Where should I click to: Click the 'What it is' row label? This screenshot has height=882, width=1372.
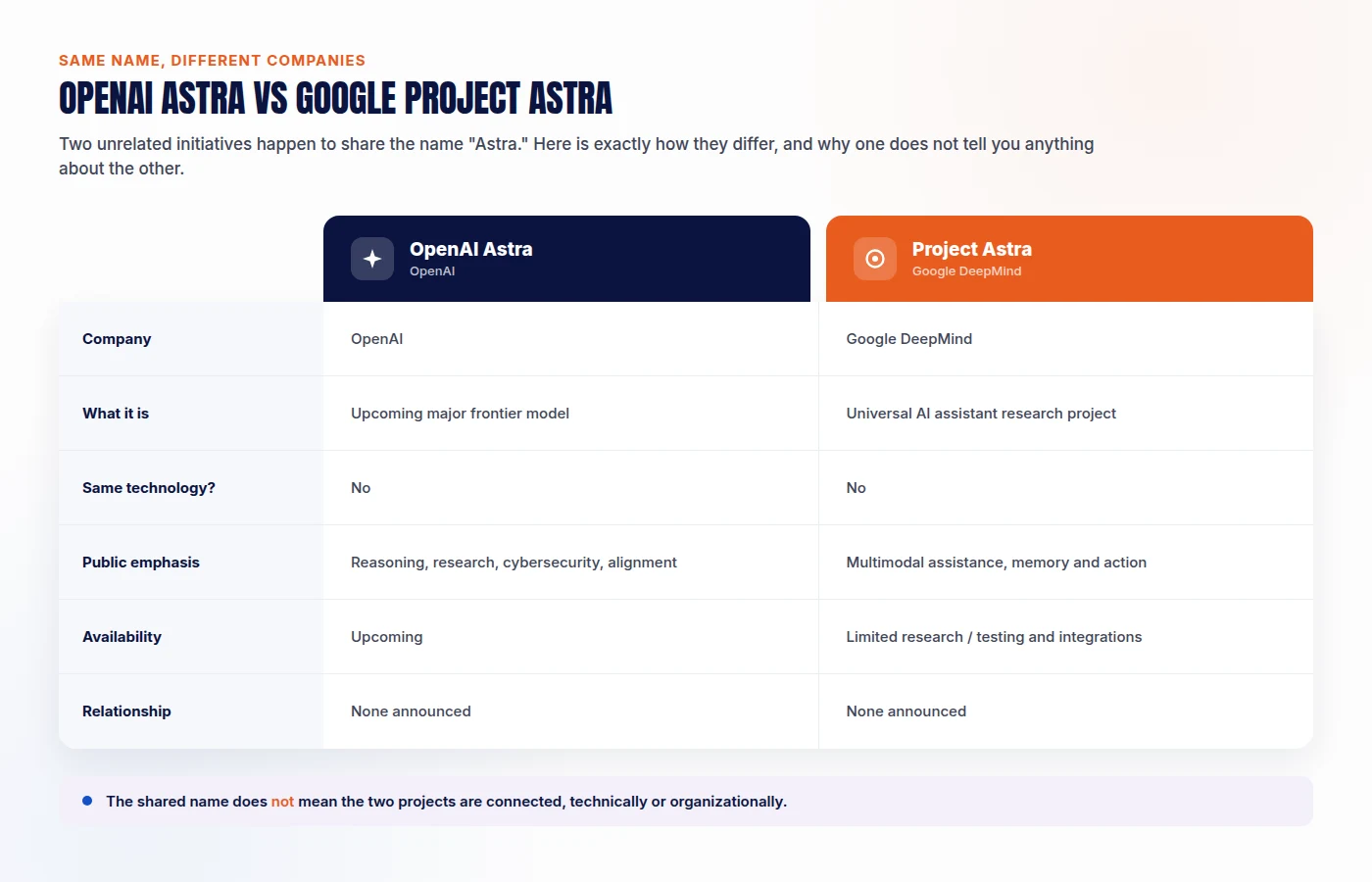[x=116, y=414]
